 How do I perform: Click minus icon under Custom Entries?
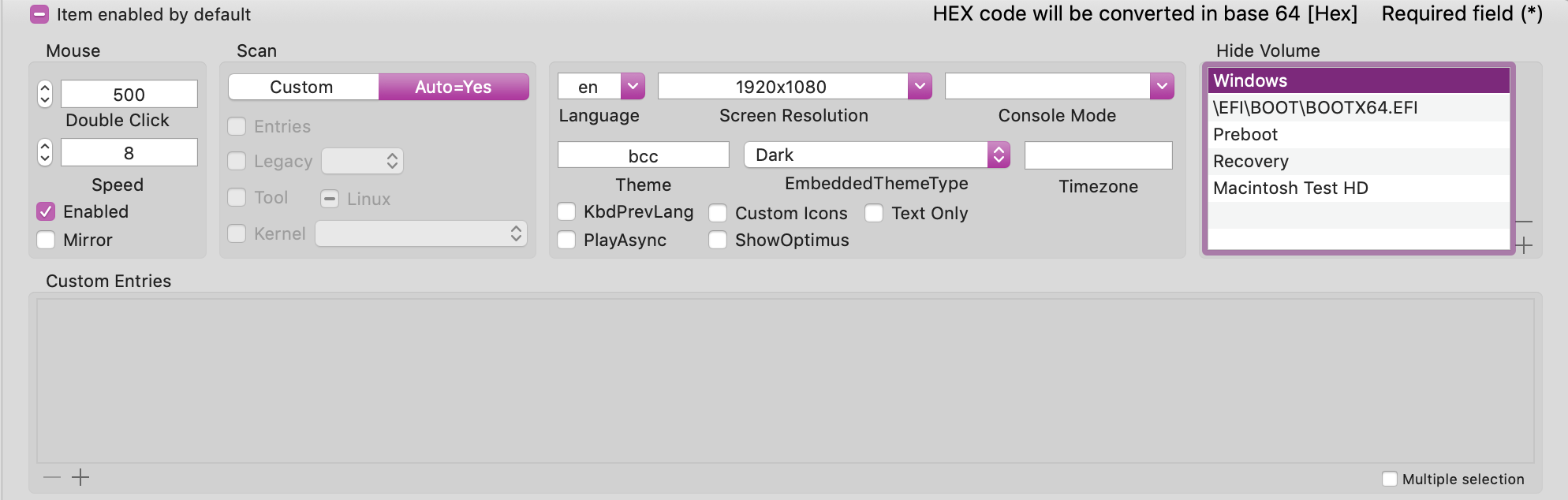[x=52, y=477]
